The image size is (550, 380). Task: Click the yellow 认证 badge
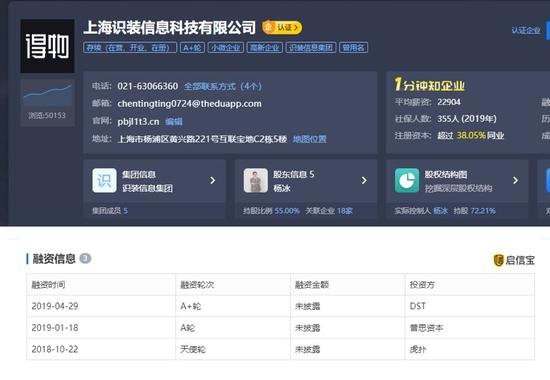pyautogui.click(x=282, y=27)
